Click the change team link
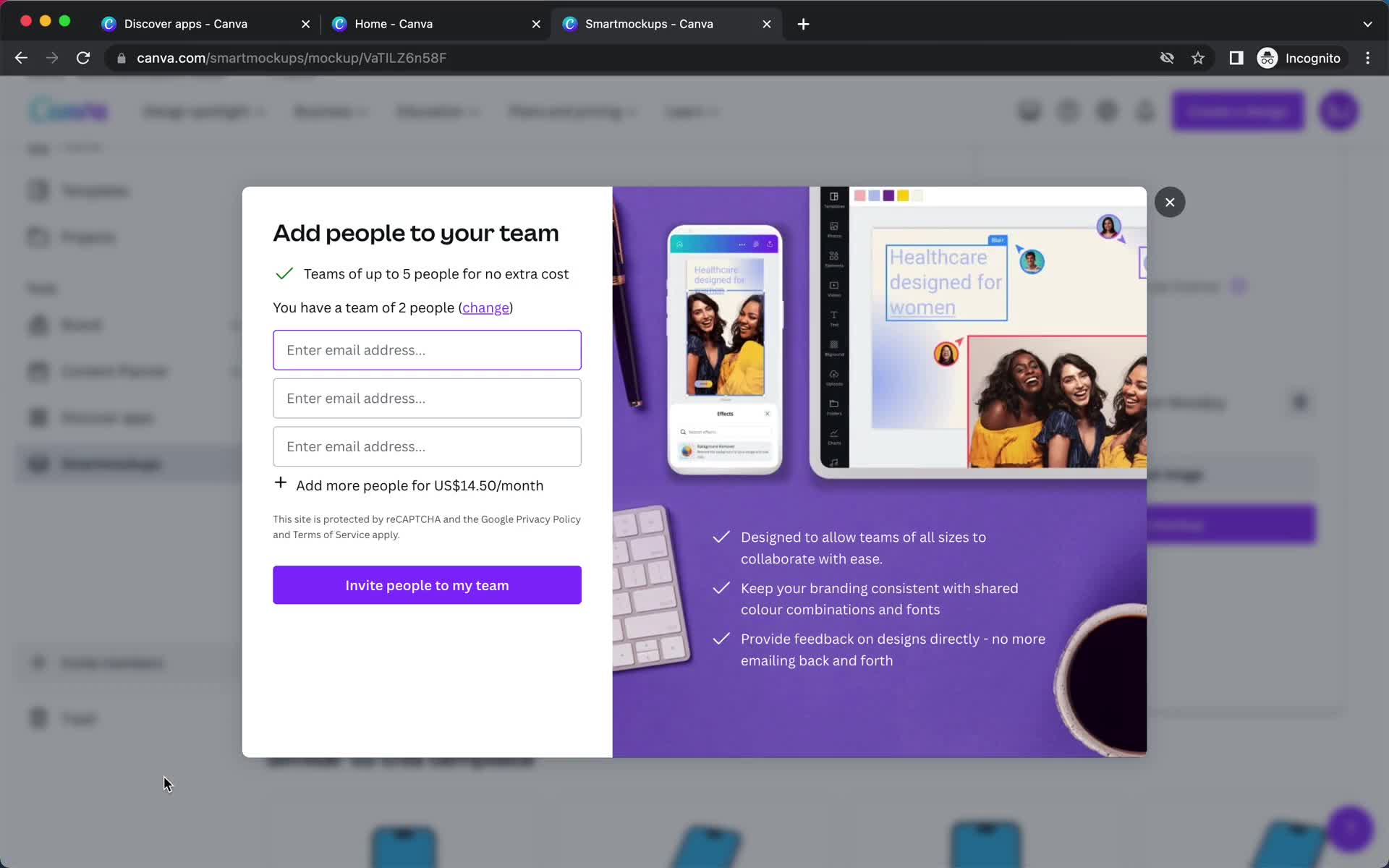Viewport: 1389px width, 868px height. coord(485,308)
